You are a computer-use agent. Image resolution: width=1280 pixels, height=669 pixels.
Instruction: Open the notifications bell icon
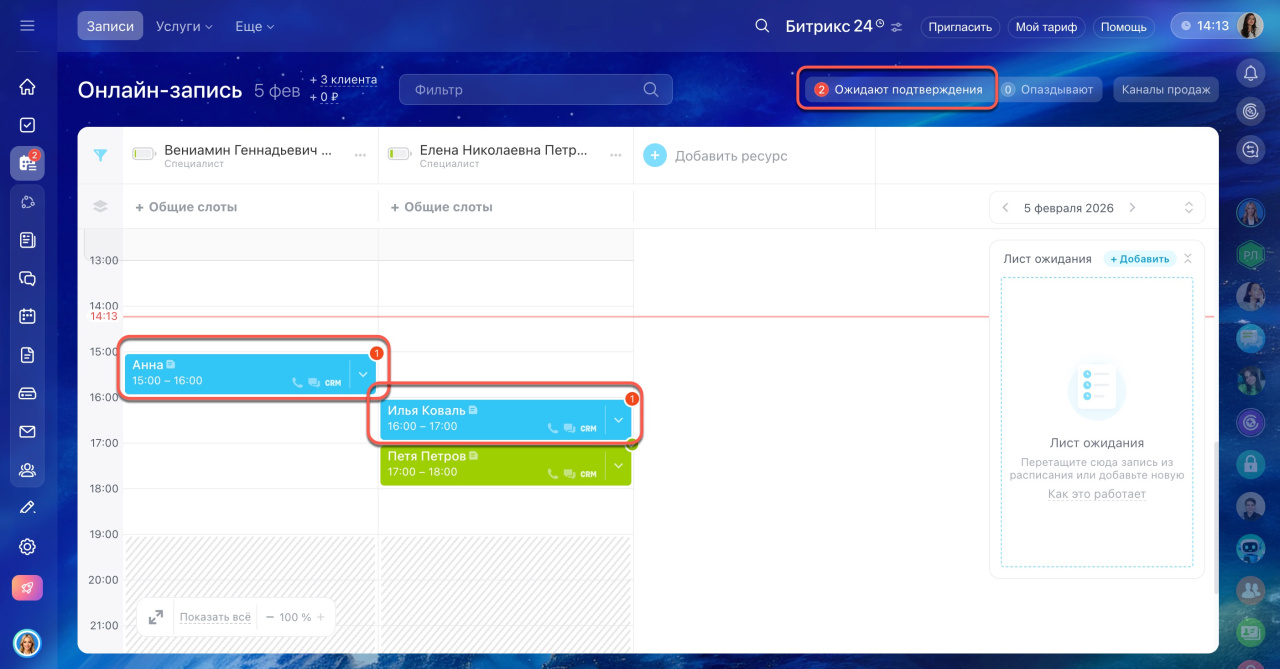click(x=1250, y=72)
